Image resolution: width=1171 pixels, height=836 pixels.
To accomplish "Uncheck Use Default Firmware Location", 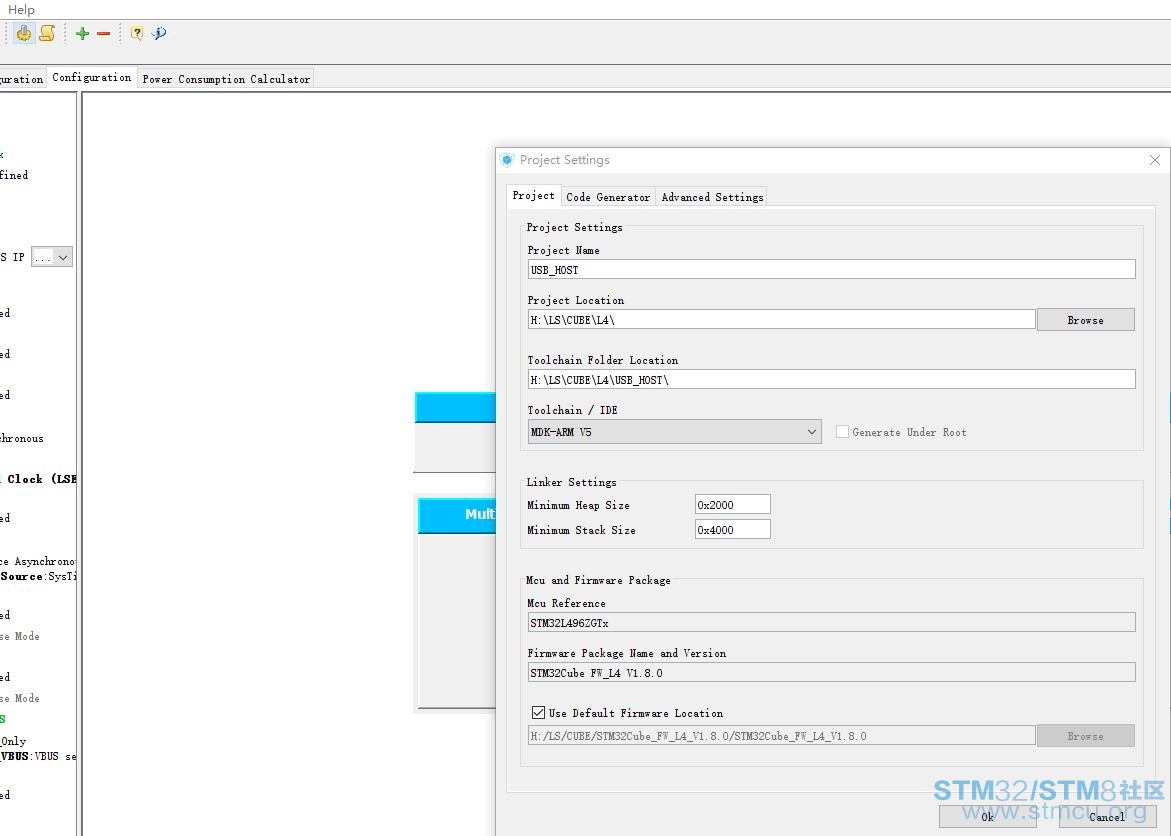I will (538, 713).
